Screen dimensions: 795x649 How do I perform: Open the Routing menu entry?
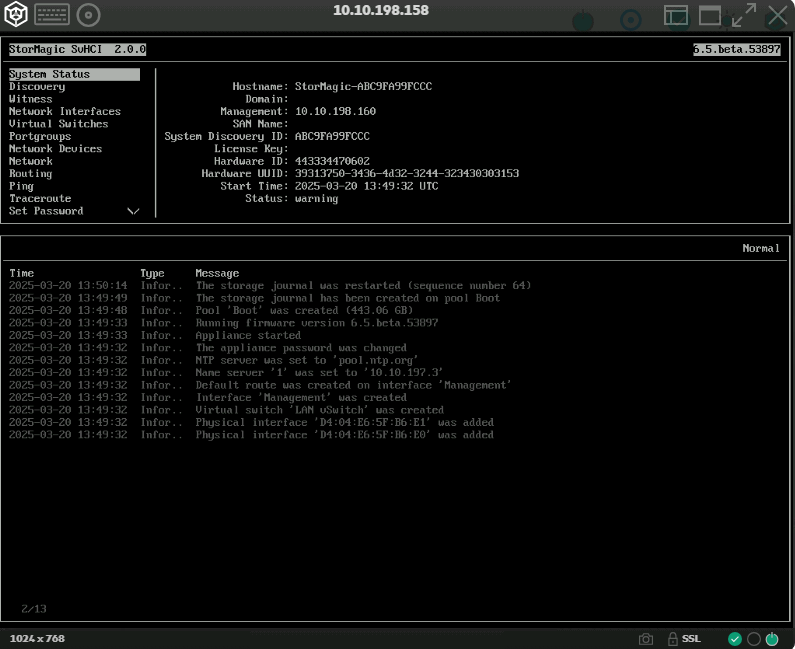[30, 173]
